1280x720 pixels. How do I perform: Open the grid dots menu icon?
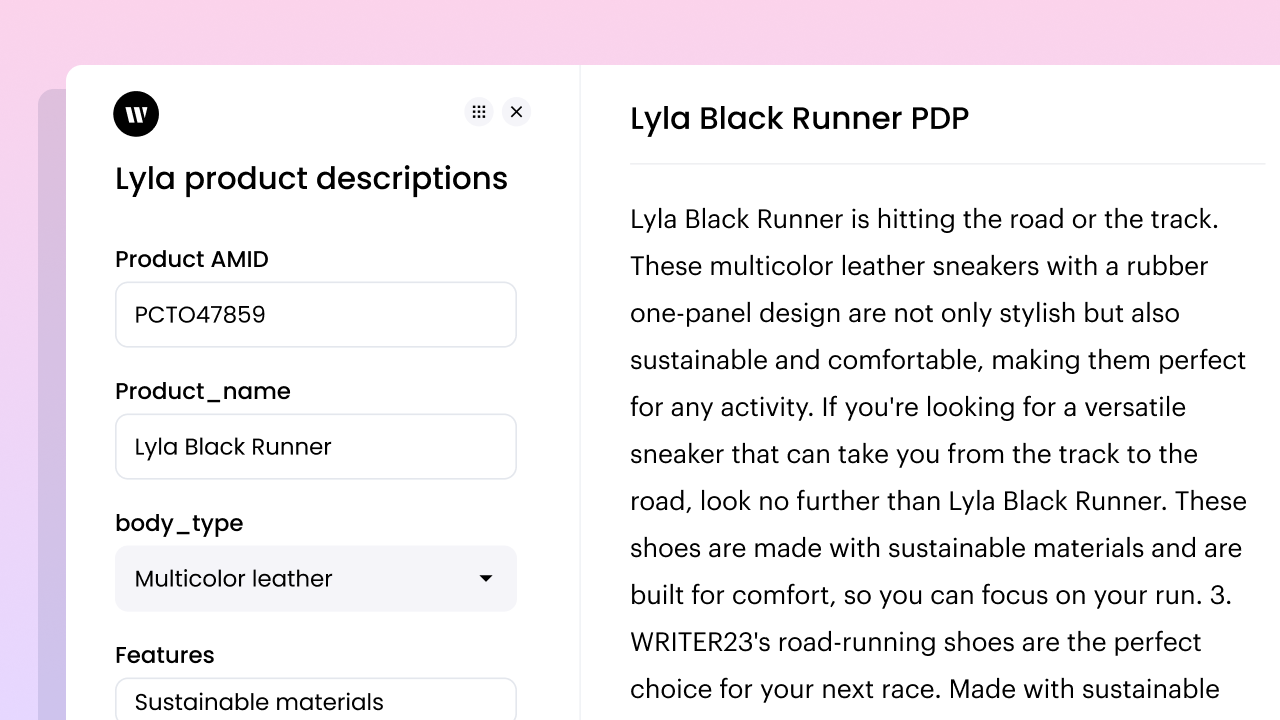coord(479,112)
